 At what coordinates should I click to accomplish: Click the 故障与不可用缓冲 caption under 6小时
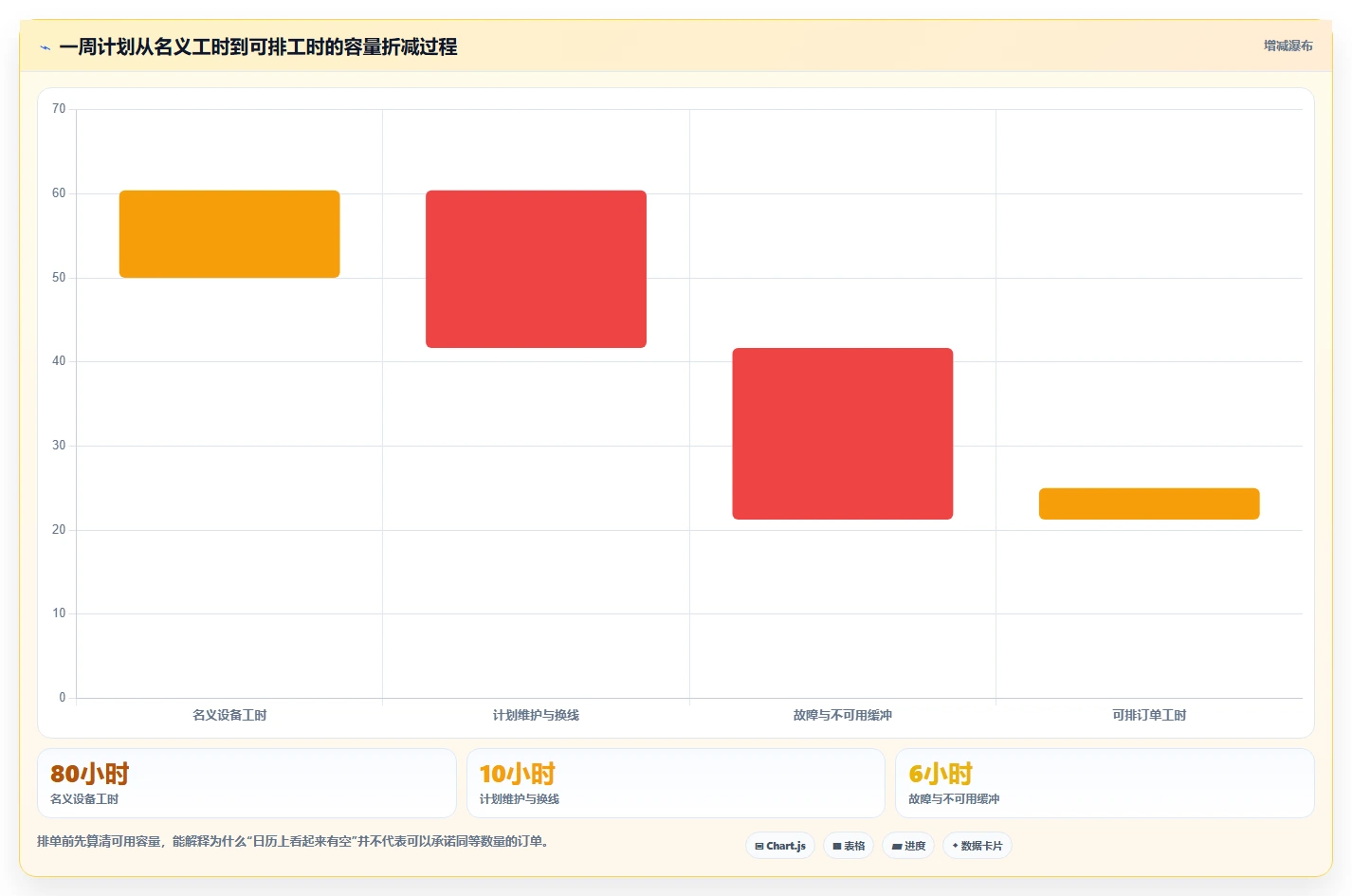pyautogui.click(x=954, y=799)
